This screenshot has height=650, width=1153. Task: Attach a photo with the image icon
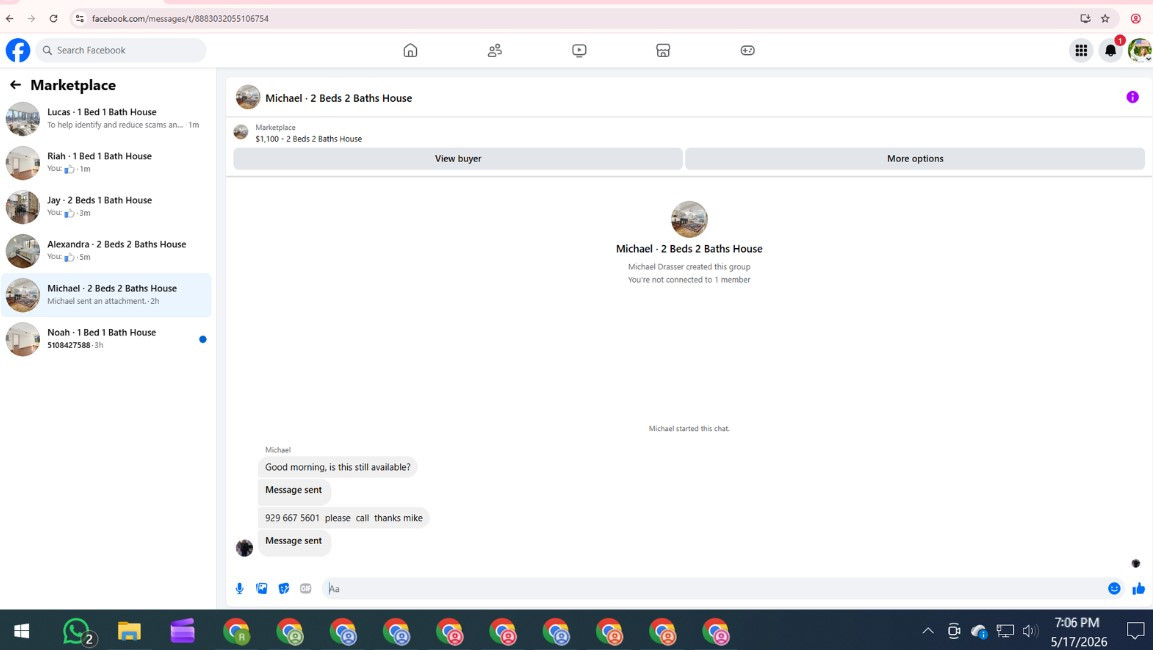[262, 588]
